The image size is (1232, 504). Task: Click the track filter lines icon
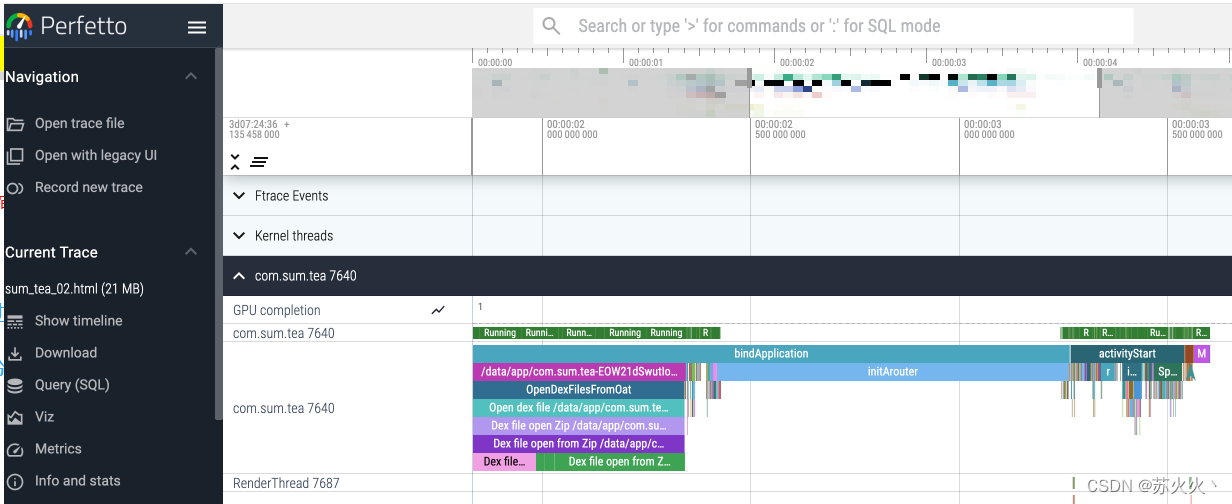pos(259,162)
